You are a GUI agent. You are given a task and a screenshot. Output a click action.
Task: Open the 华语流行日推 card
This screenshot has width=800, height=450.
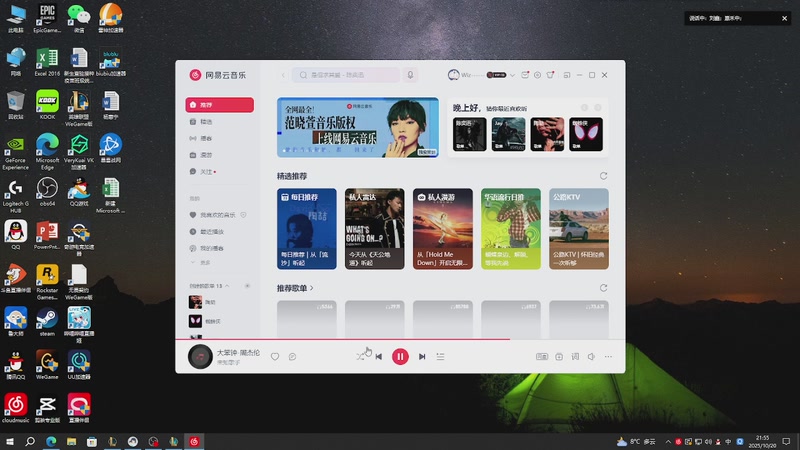511,229
